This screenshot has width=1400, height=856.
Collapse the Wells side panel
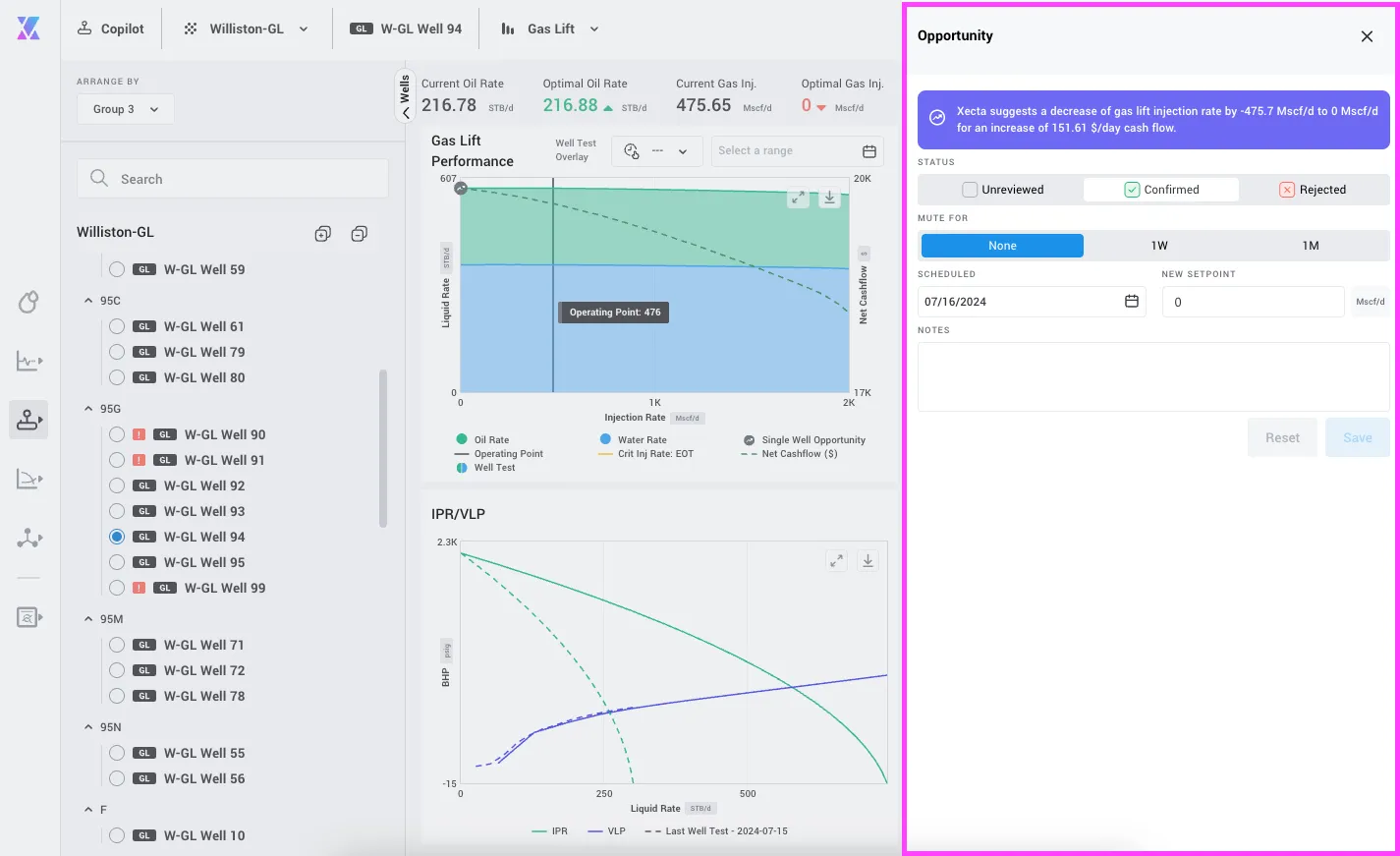(405, 96)
